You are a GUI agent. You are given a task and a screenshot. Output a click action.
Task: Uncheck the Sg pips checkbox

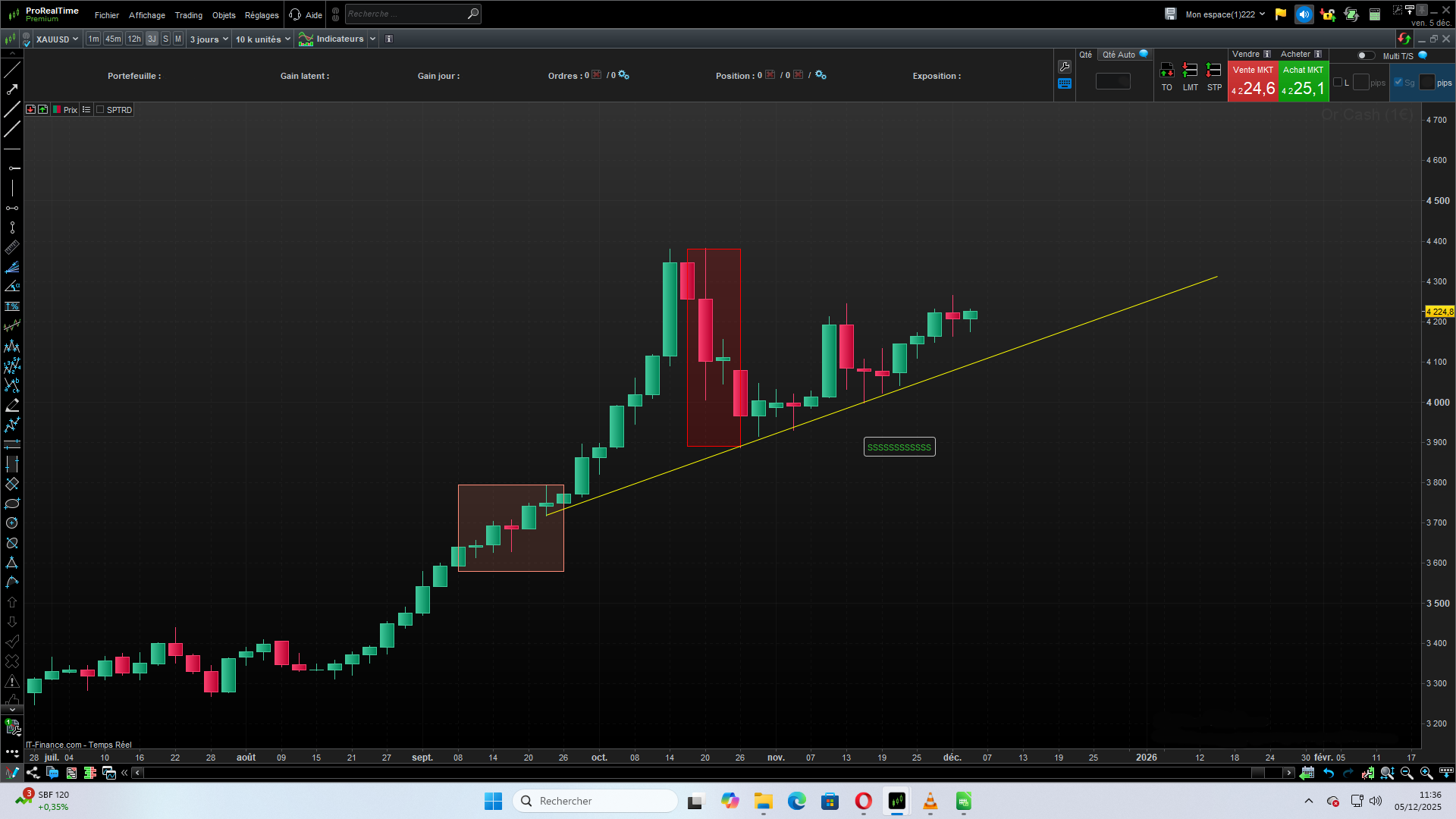point(1398,83)
